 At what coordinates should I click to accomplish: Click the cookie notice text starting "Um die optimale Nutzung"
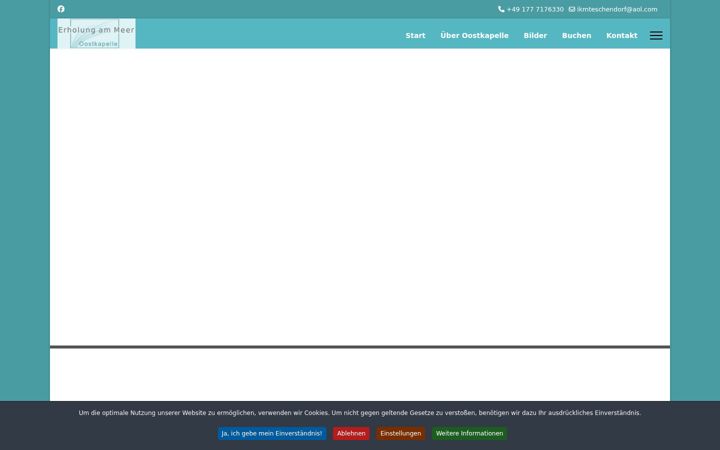[360, 413]
